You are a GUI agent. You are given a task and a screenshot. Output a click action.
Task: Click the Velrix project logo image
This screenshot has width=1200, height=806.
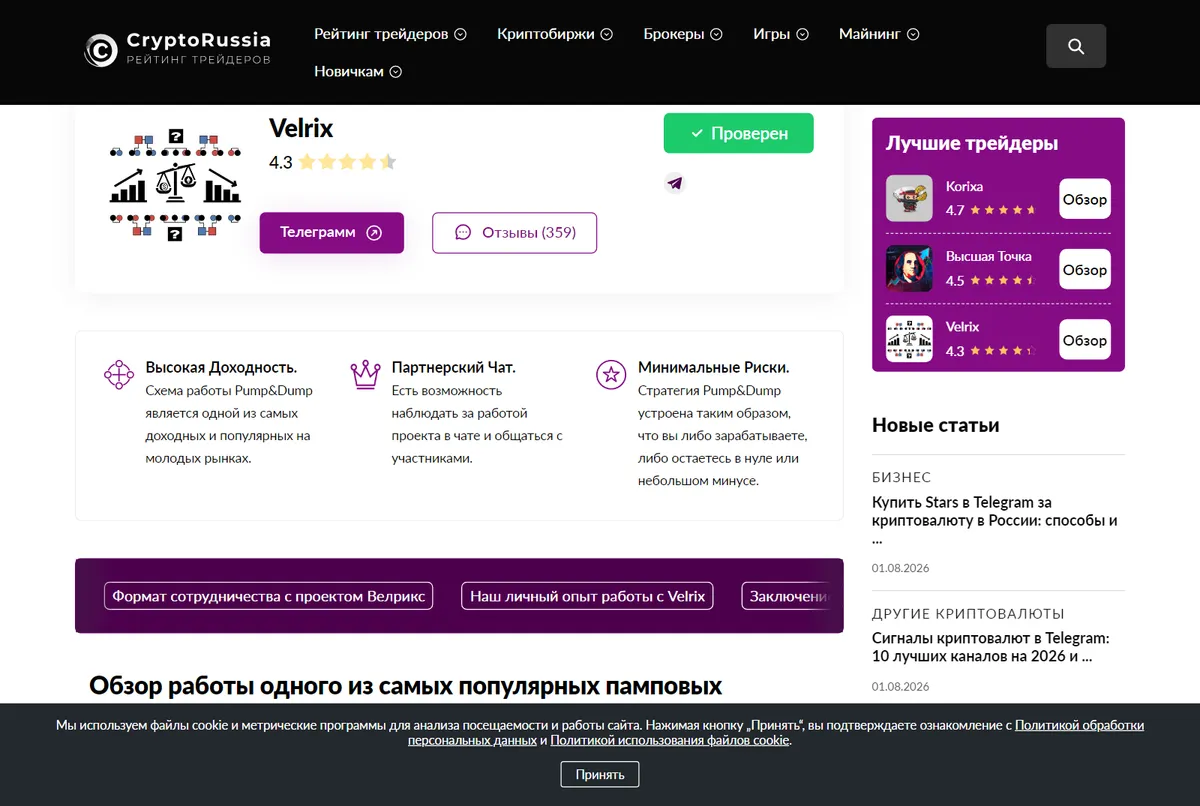pyautogui.click(x=175, y=186)
